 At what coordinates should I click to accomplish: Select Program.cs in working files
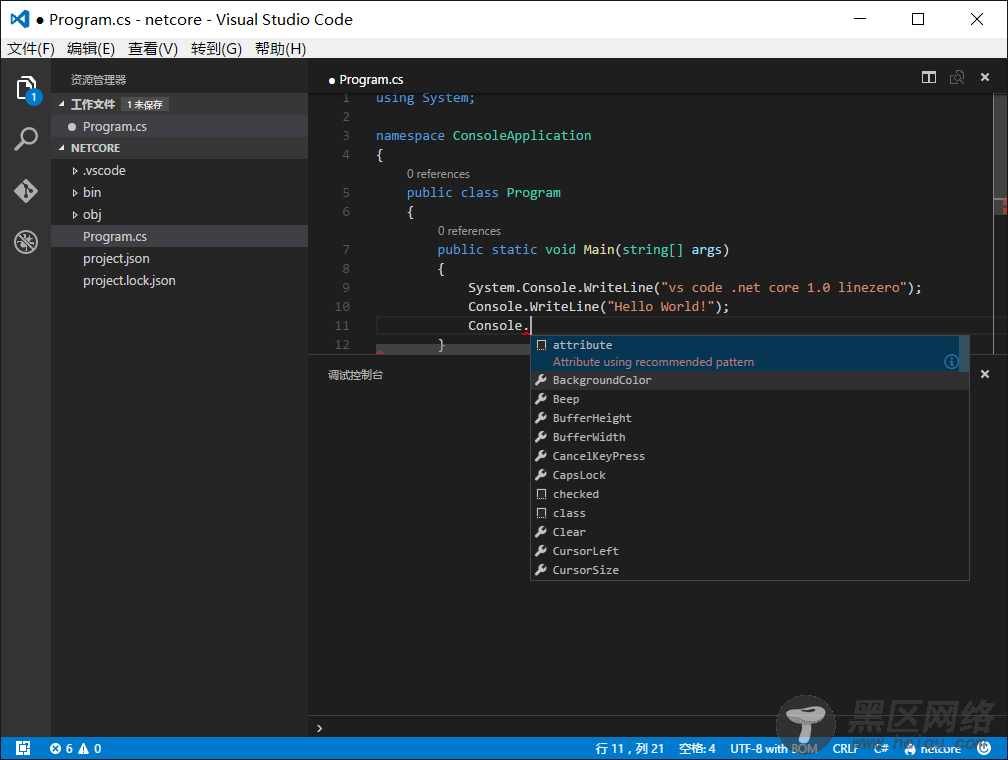pyautogui.click(x=179, y=127)
